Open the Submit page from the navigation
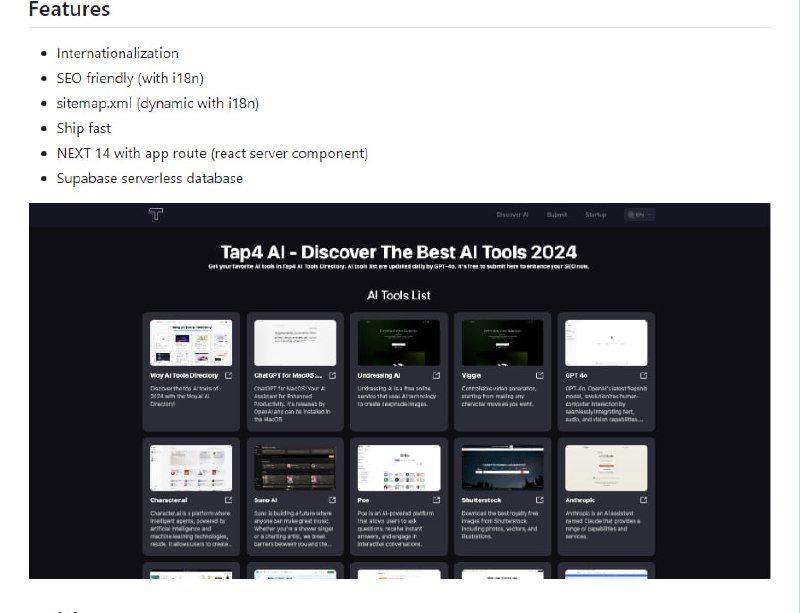This screenshot has height=613, width=800. [557, 214]
